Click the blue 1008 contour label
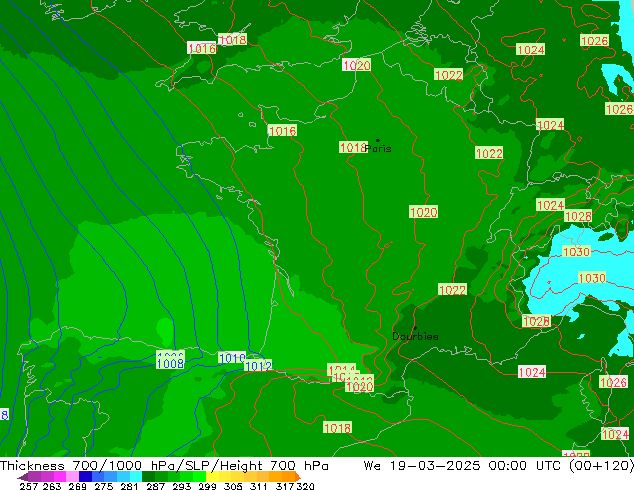The image size is (634, 490). [x=170, y=363]
